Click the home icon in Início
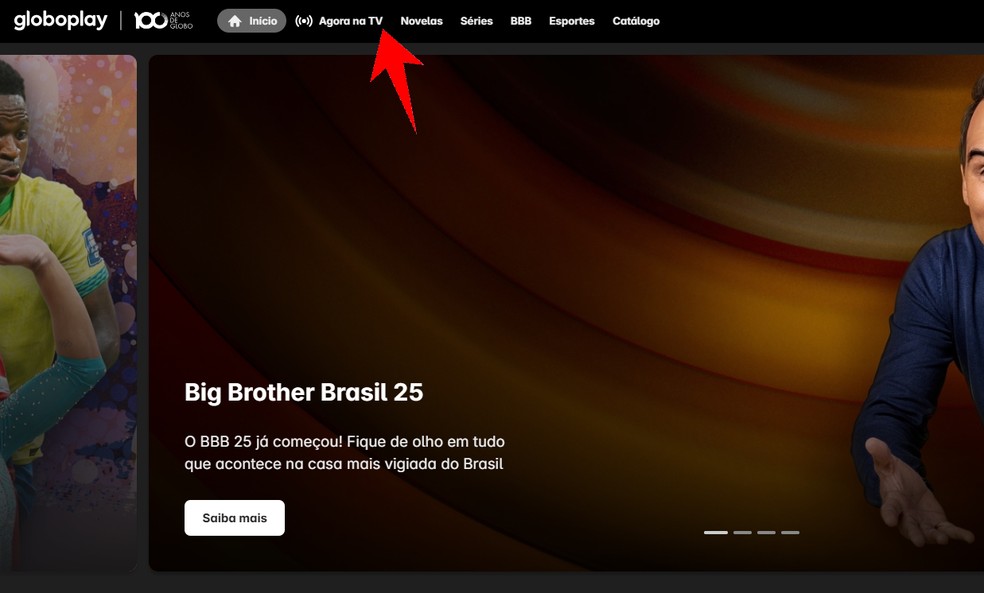984x593 pixels. click(235, 21)
